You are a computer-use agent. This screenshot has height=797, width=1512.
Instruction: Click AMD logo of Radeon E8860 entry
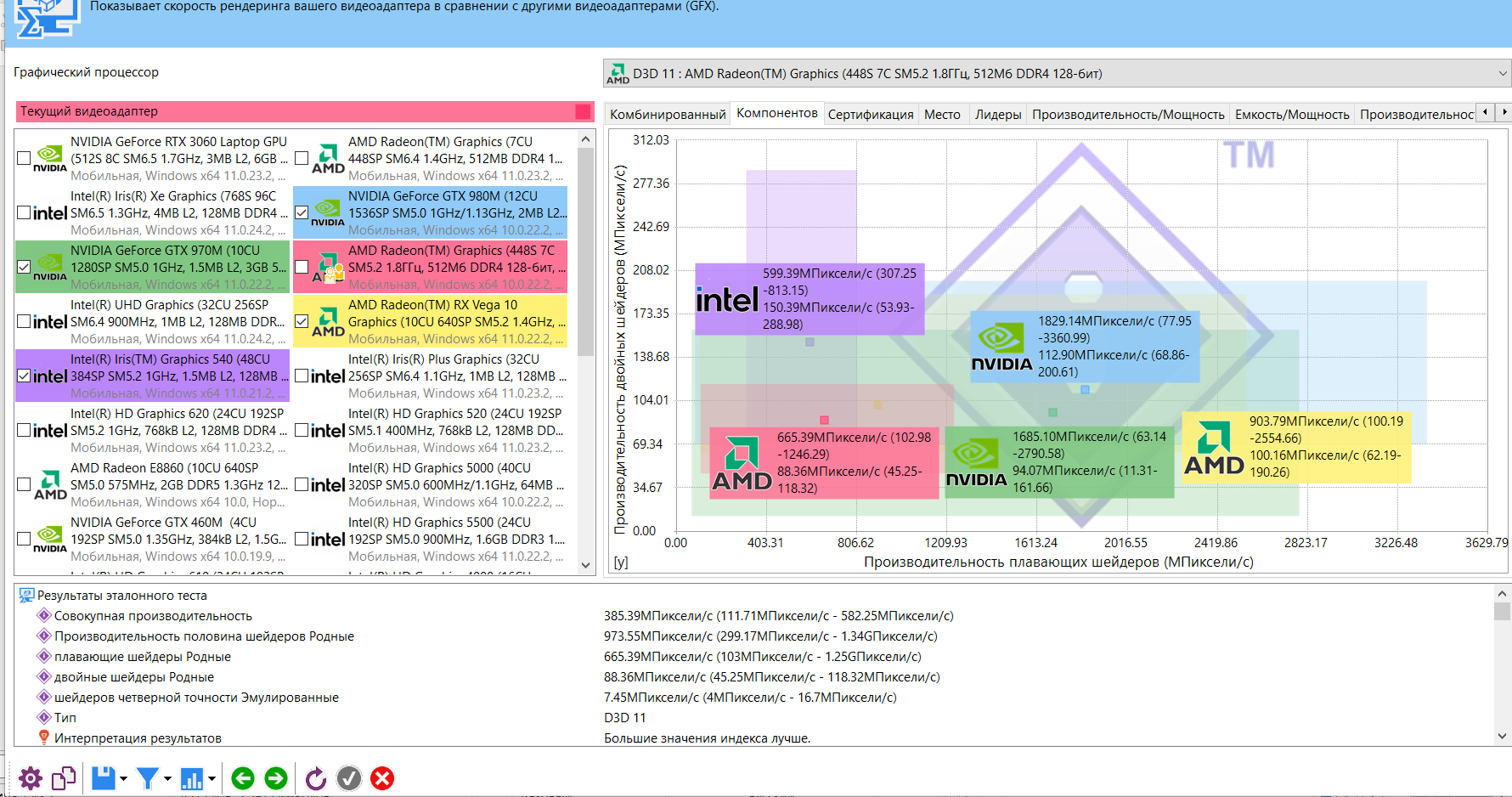[x=50, y=485]
